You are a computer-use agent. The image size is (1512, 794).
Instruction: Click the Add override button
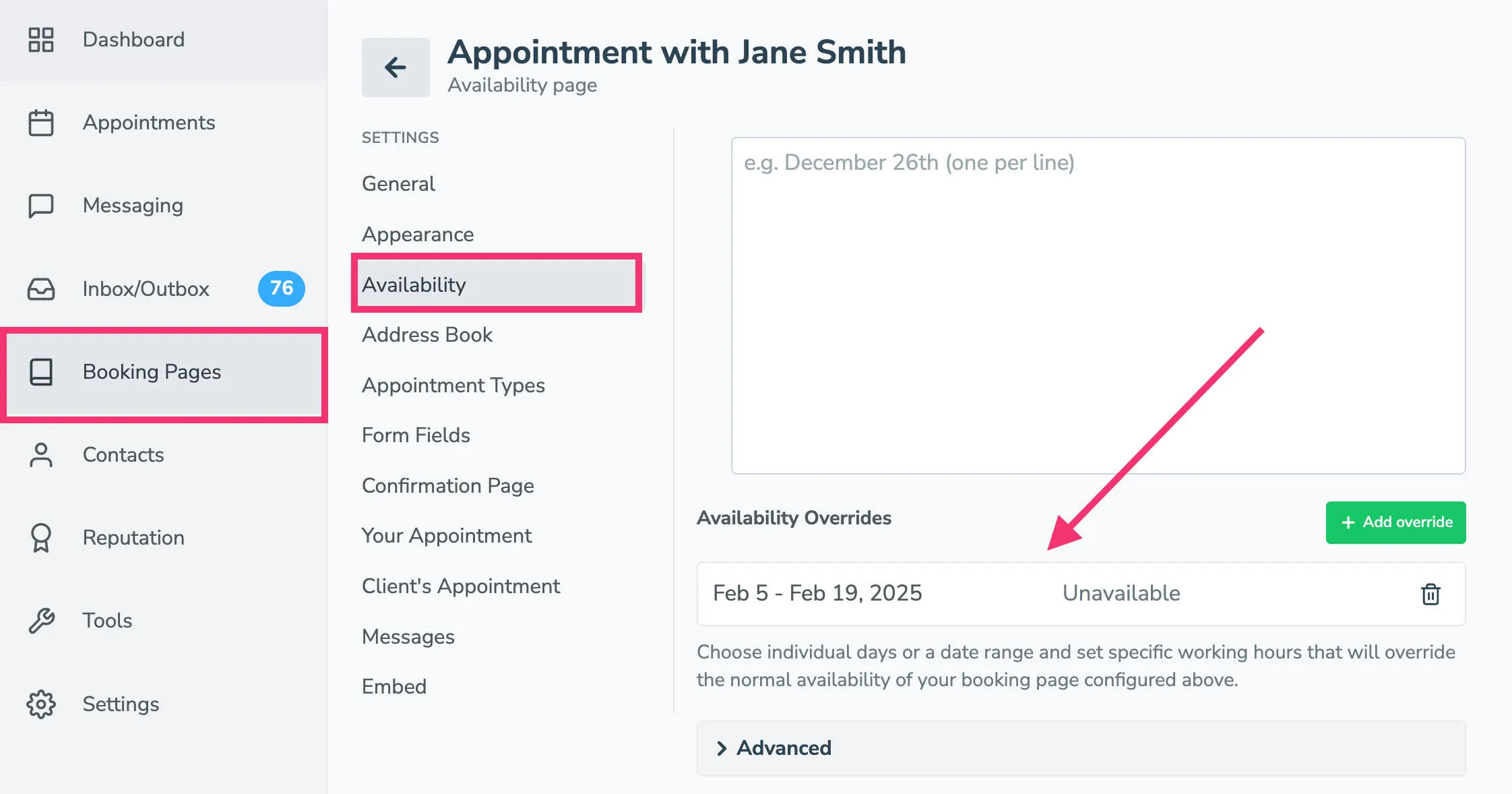point(1395,522)
